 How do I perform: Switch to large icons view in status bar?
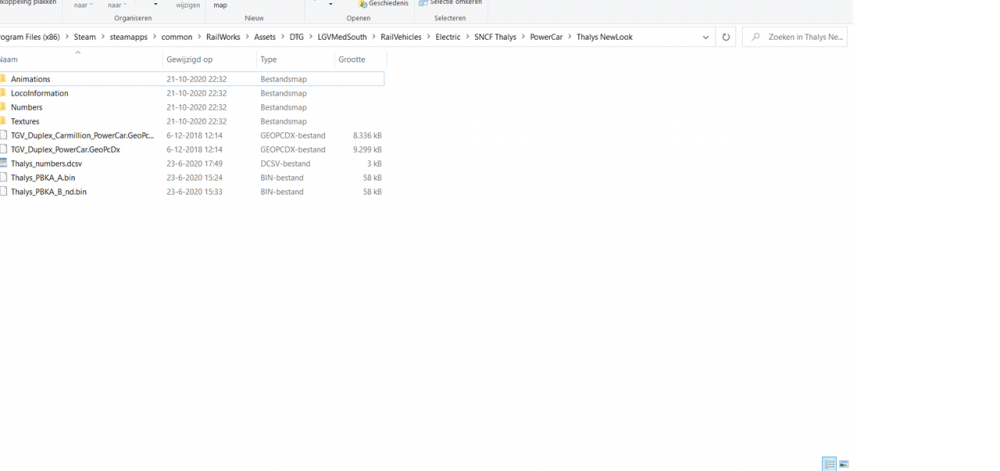pos(844,464)
